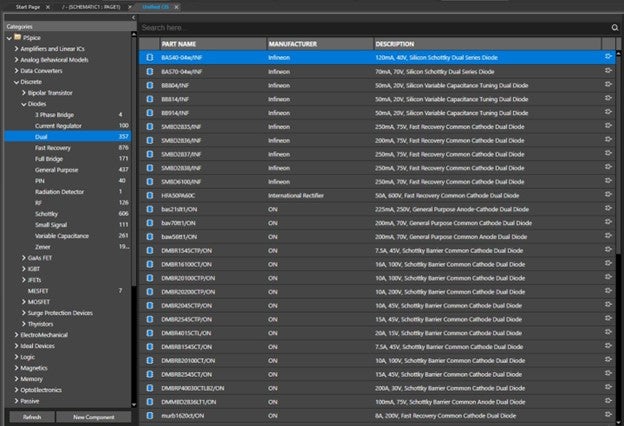
Task: Click place-part icon on DMBRB2545CT/ON row
Action: click(x=608, y=373)
